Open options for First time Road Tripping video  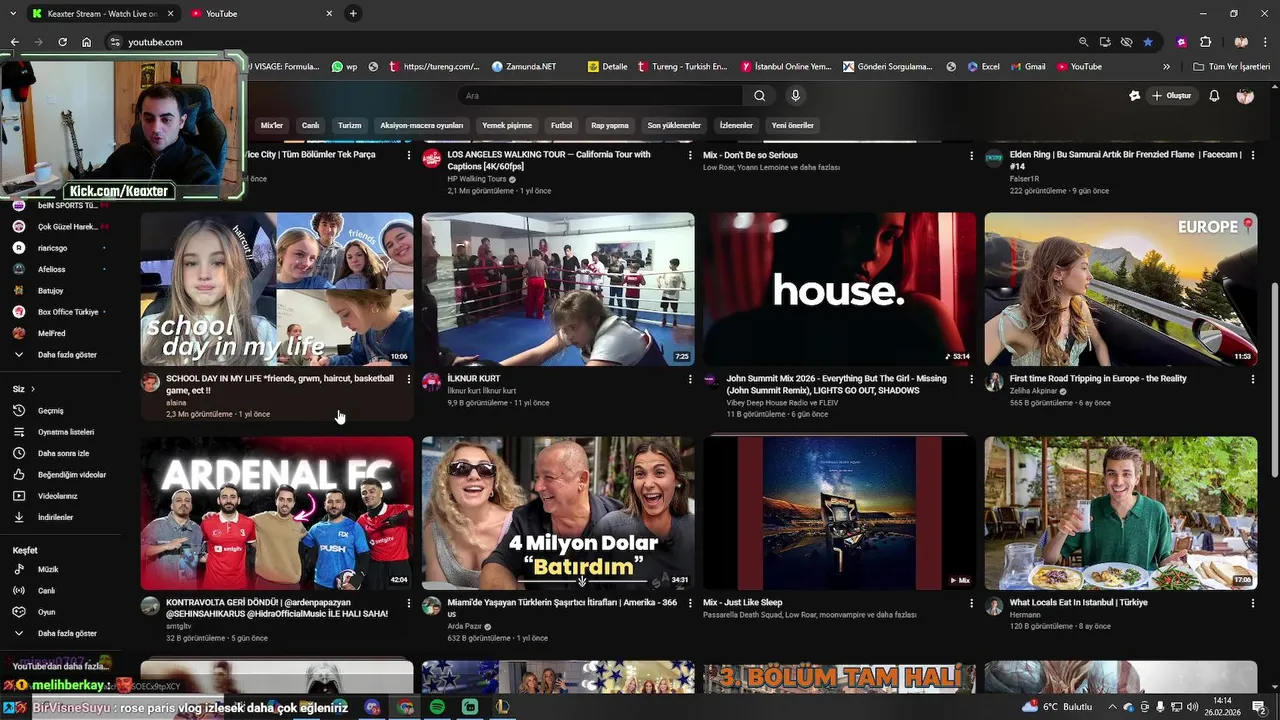tap(1252, 379)
